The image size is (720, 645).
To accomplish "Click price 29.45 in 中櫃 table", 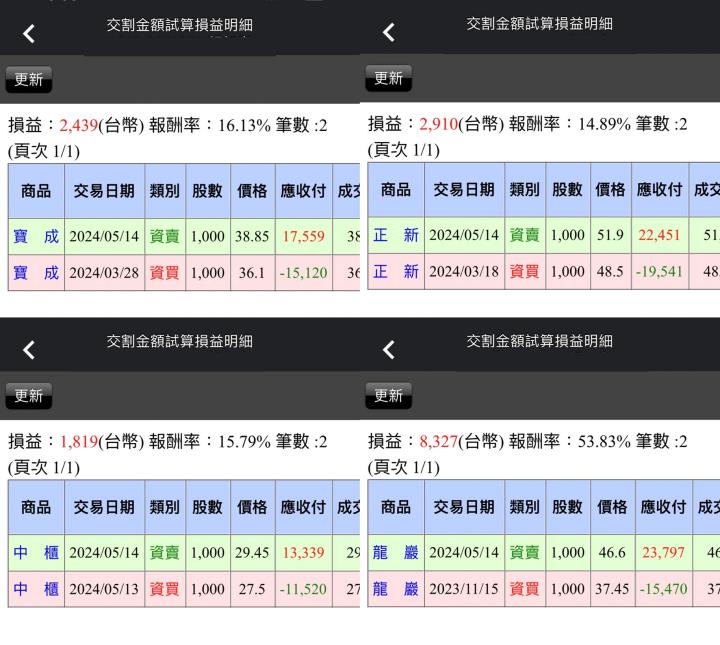I will click(x=252, y=552).
